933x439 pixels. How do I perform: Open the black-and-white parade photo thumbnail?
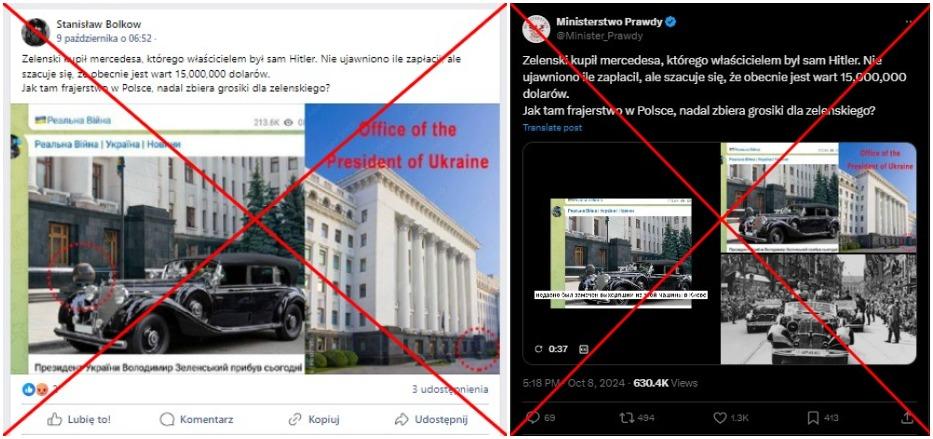(x=818, y=309)
